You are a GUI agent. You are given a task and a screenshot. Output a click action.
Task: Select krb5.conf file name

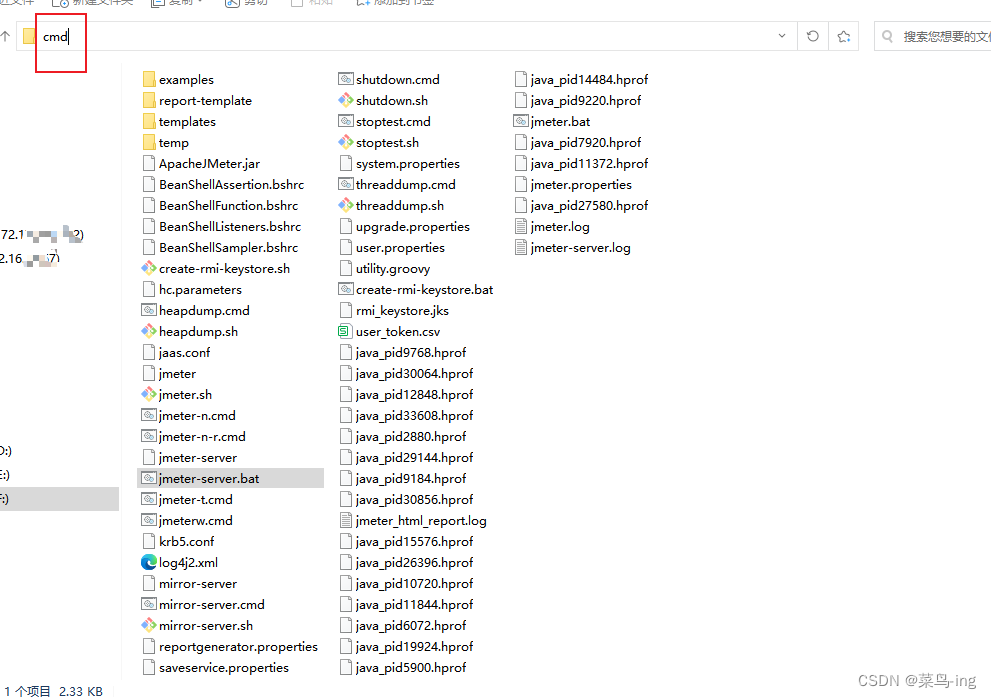(186, 542)
